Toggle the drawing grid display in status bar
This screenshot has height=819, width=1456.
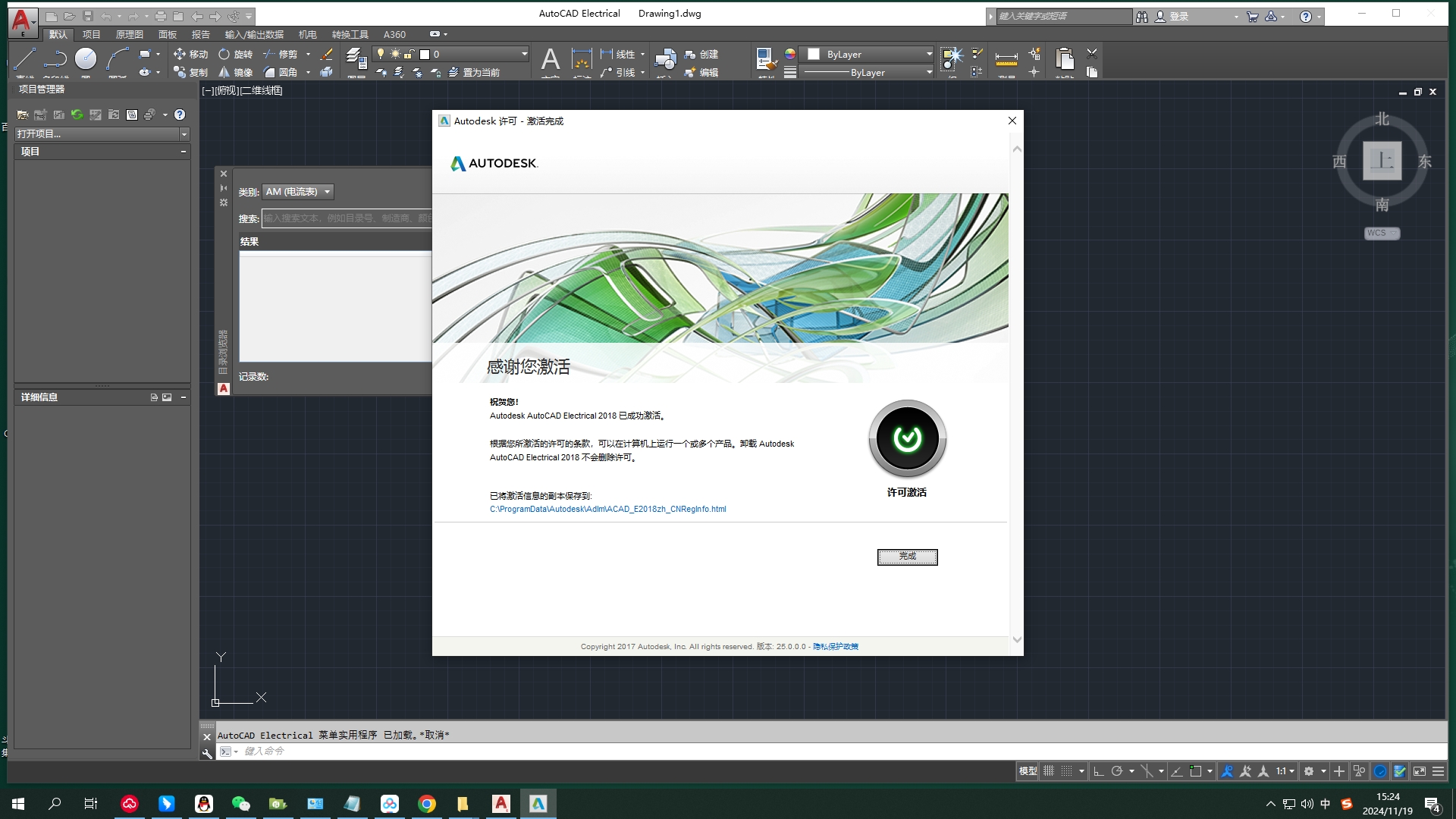[1049, 771]
